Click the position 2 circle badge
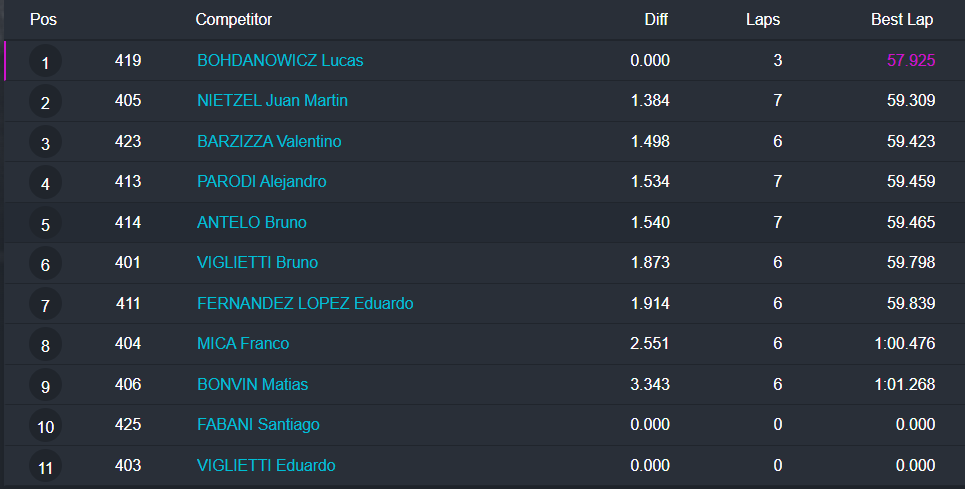This screenshot has height=489, width=965. click(45, 103)
